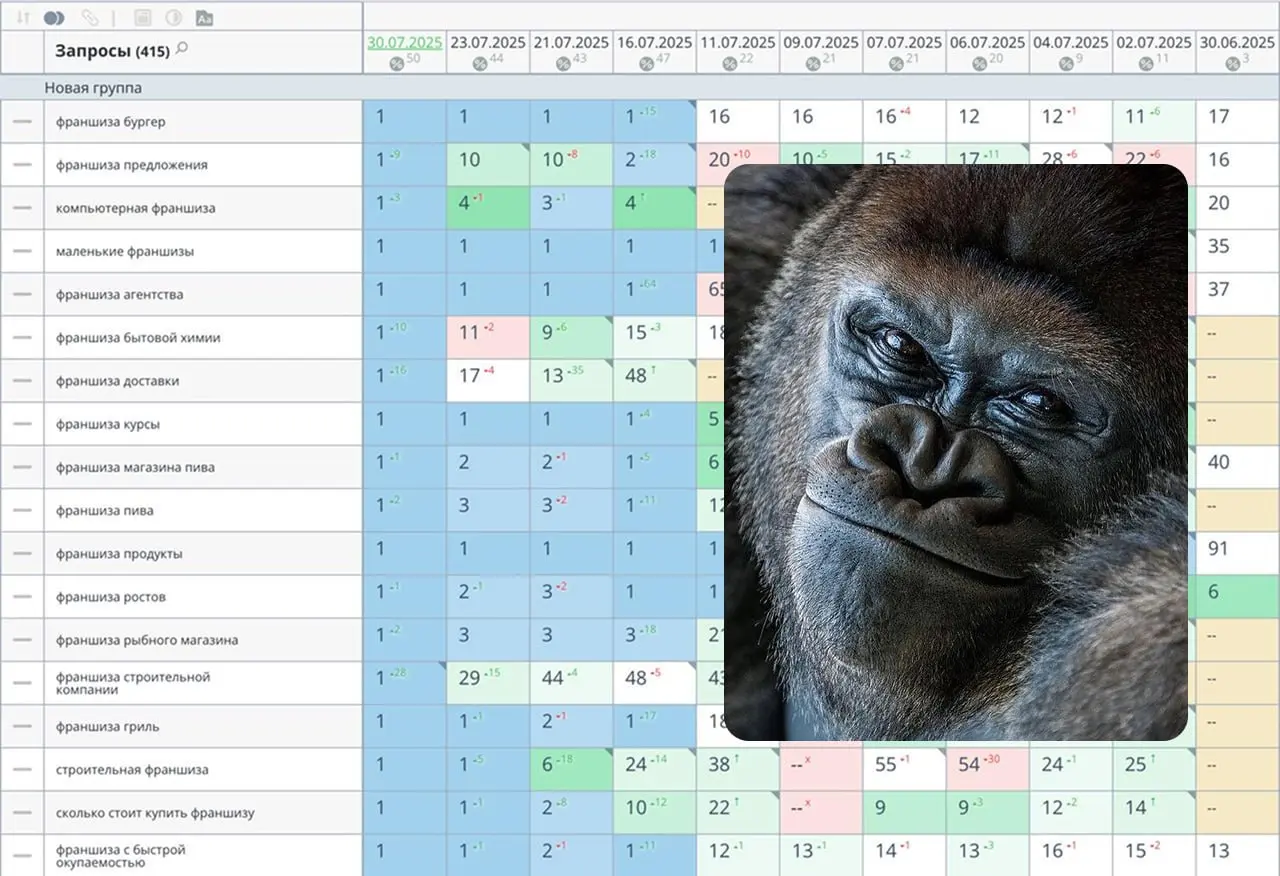Click the dash handle beside франшиза бургер

click(x=22, y=122)
